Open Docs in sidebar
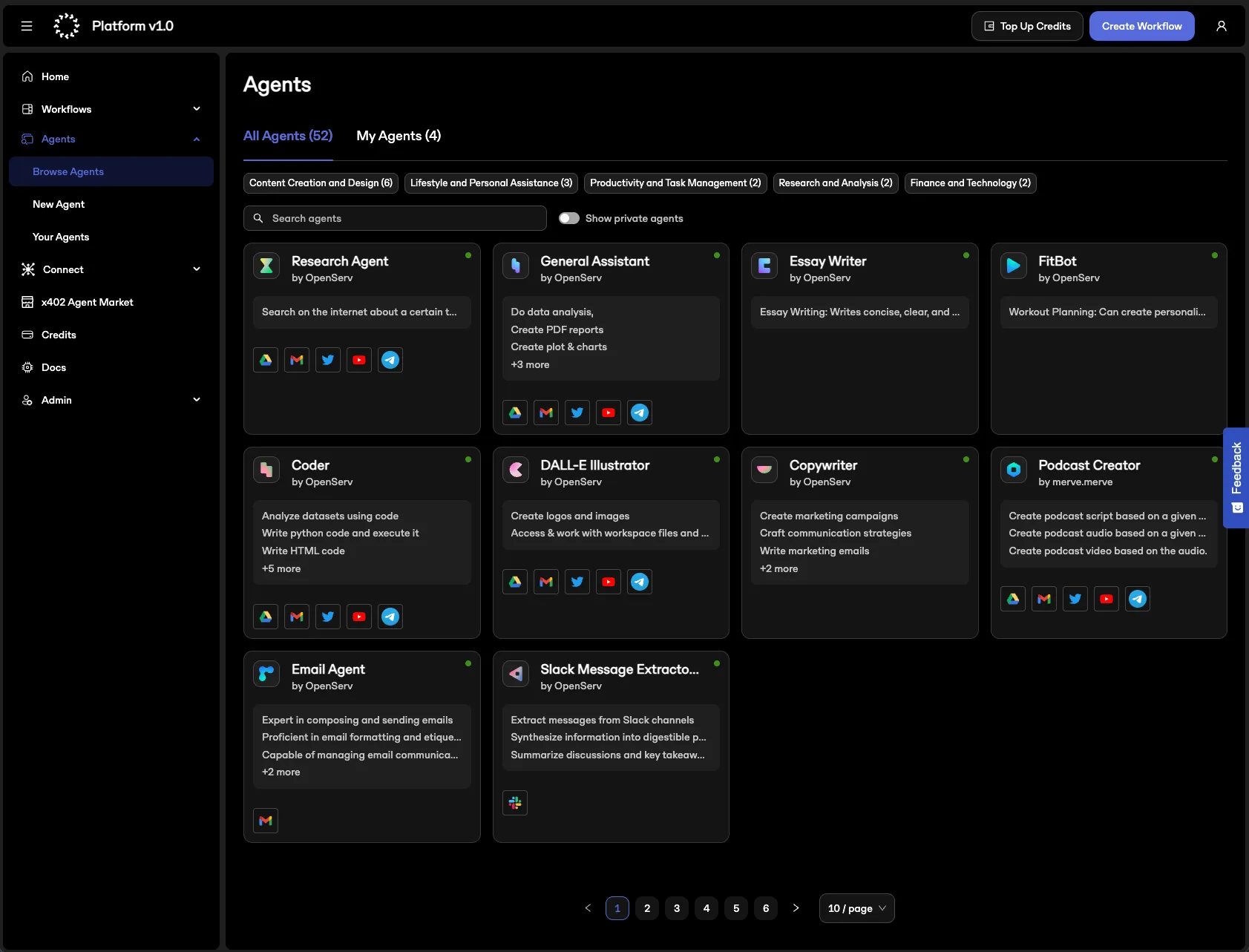Image resolution: width=1249 pixels, height=952 pixels. point(111,367)
